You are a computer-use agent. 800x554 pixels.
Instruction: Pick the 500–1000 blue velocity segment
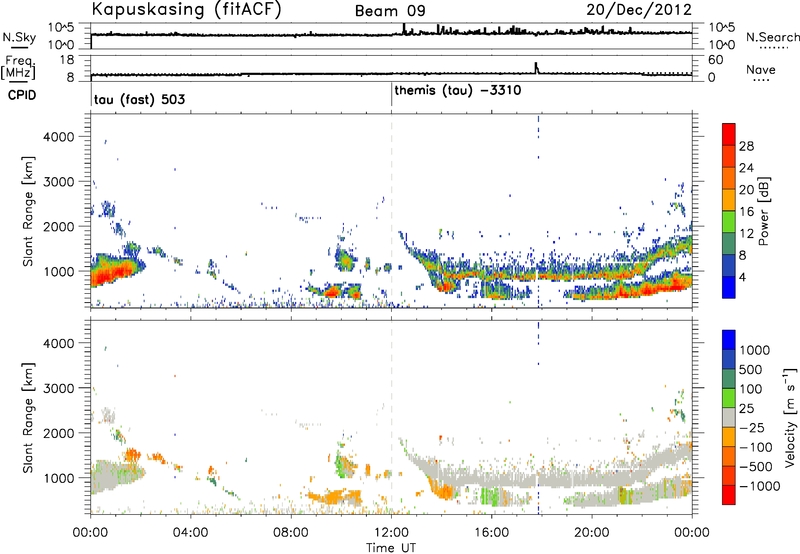729,359
